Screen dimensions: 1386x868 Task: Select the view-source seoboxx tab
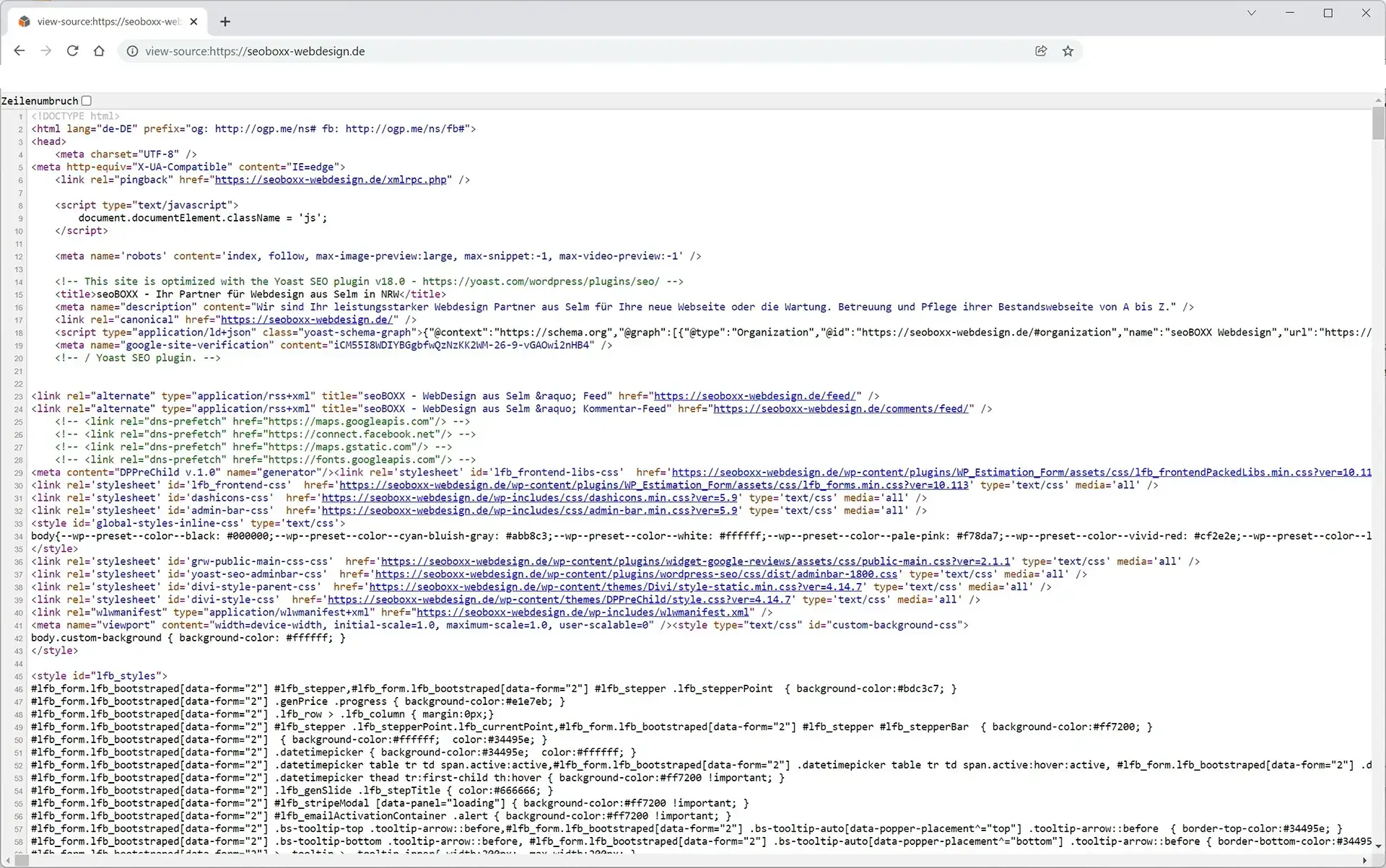pos(108,22)
